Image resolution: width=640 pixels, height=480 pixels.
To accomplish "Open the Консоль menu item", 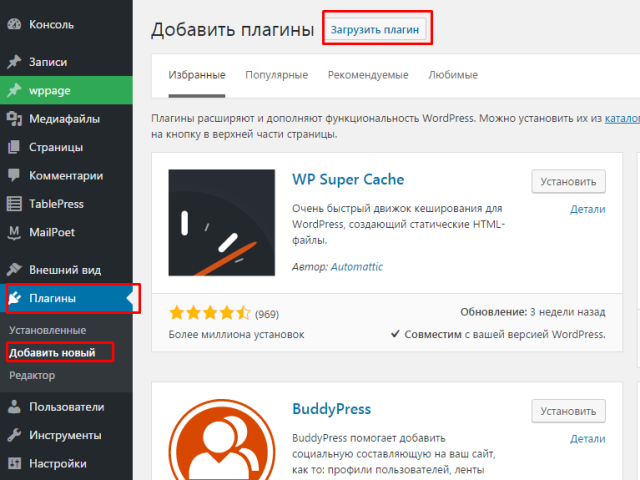I will (51, 24).
